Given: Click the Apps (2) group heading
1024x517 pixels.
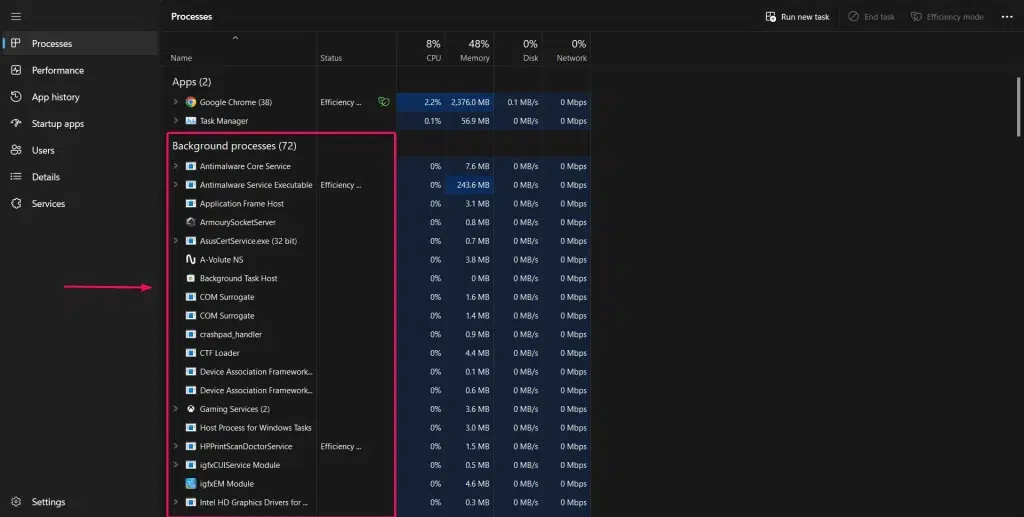Looking at the screenshot, I should (x=191, y=82).
